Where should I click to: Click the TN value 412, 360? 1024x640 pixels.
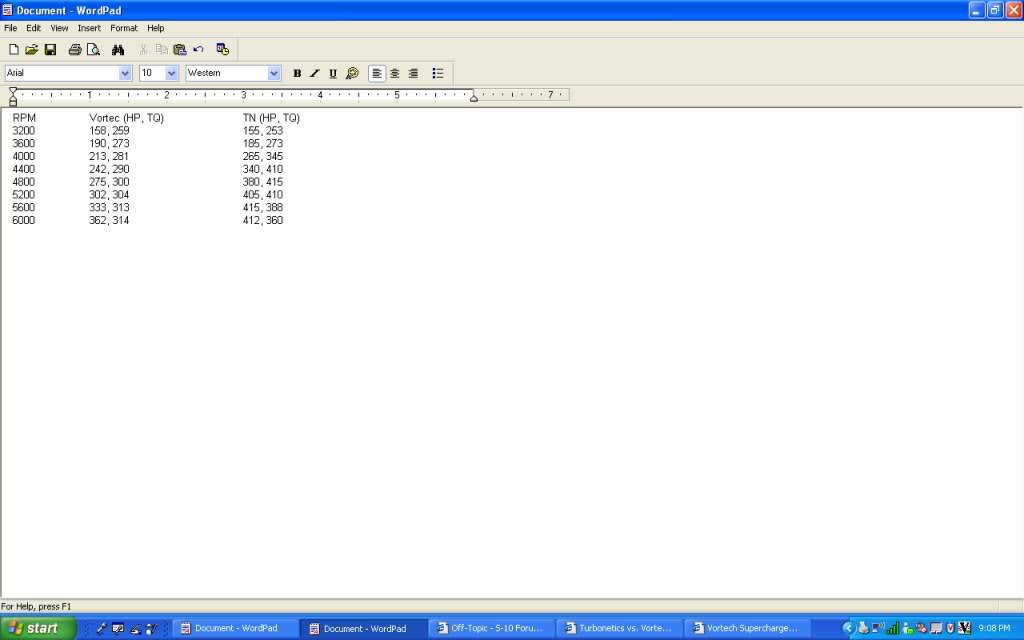click(263, 220)
